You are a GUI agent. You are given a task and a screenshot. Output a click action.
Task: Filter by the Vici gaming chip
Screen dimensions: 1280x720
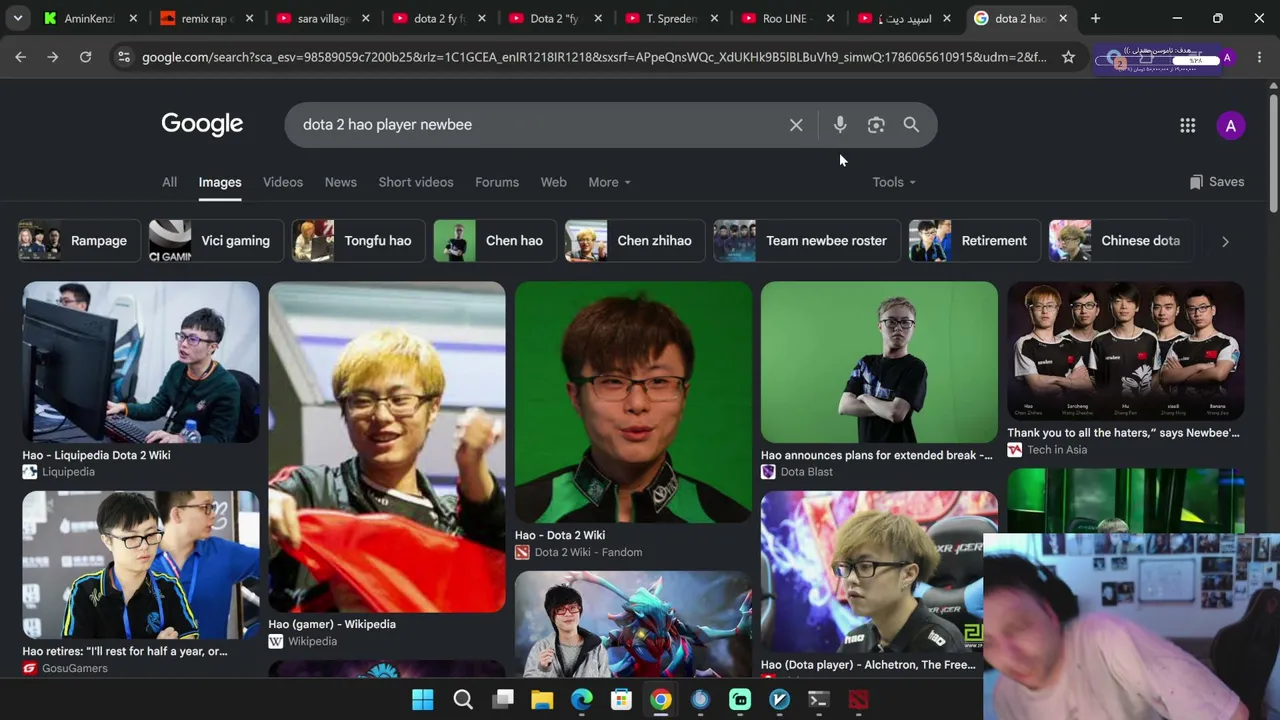(215, 241)
